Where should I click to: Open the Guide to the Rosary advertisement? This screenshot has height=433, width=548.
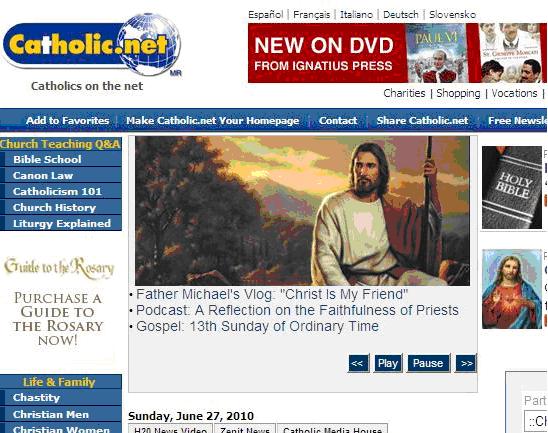point(58,301)
